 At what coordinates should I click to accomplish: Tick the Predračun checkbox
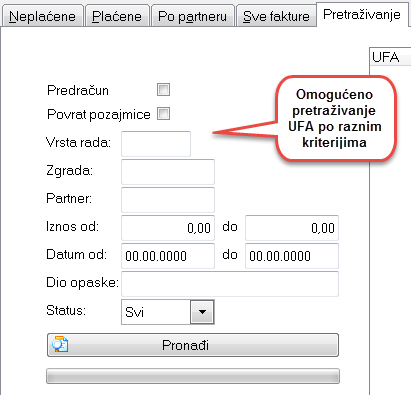163,90
